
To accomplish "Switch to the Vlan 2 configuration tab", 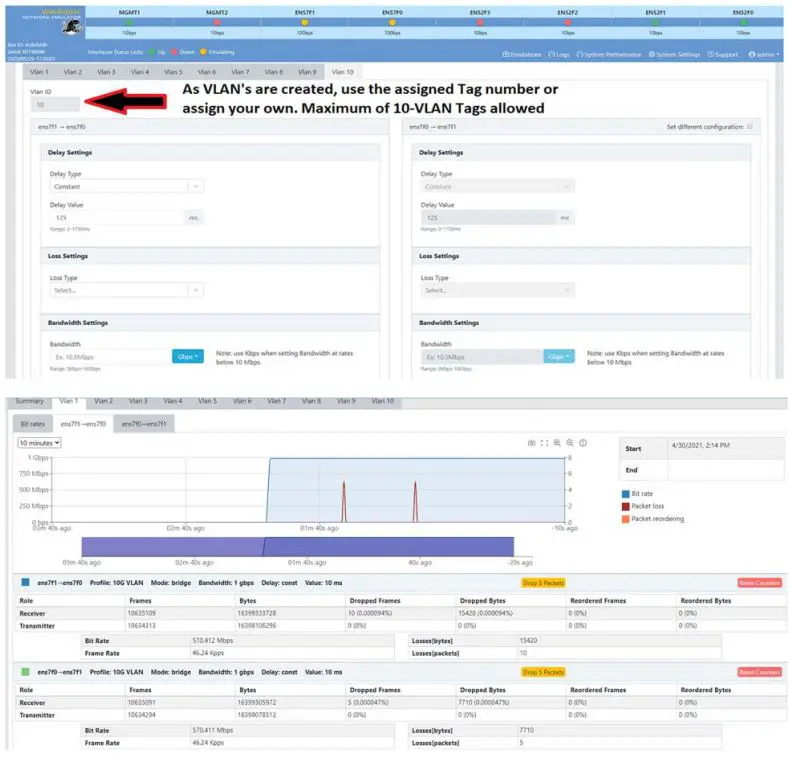I will pyautogui.click(x=73, y=72).
